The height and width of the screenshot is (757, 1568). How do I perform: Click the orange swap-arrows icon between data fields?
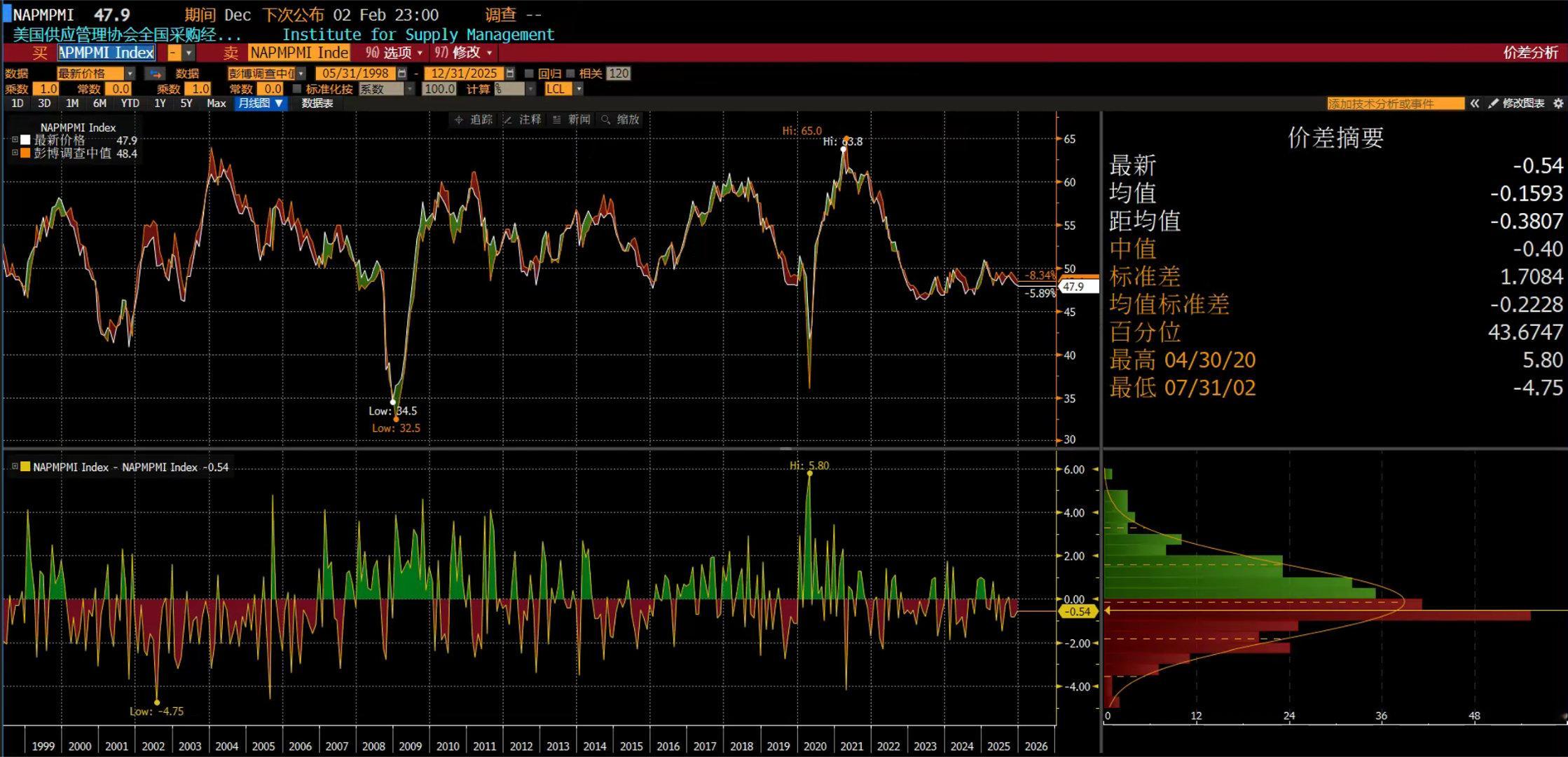pos(156,73)
